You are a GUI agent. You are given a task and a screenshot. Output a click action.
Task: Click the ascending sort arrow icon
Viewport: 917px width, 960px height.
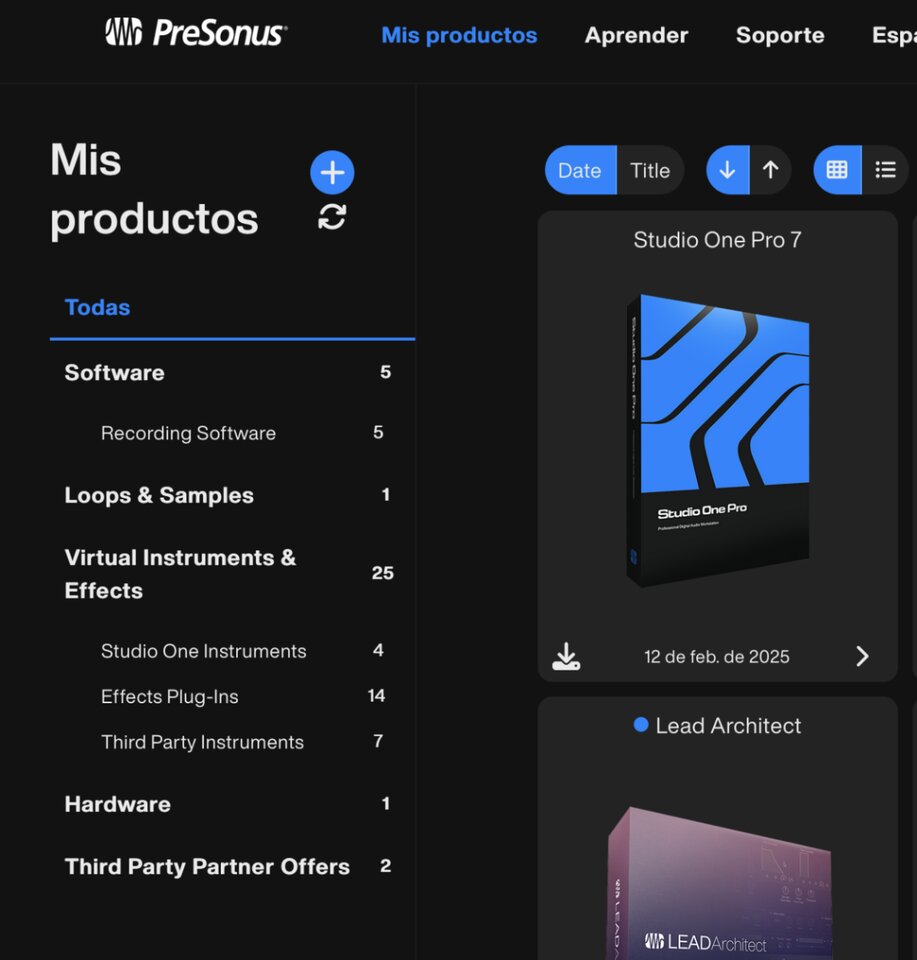coord(770,169)
